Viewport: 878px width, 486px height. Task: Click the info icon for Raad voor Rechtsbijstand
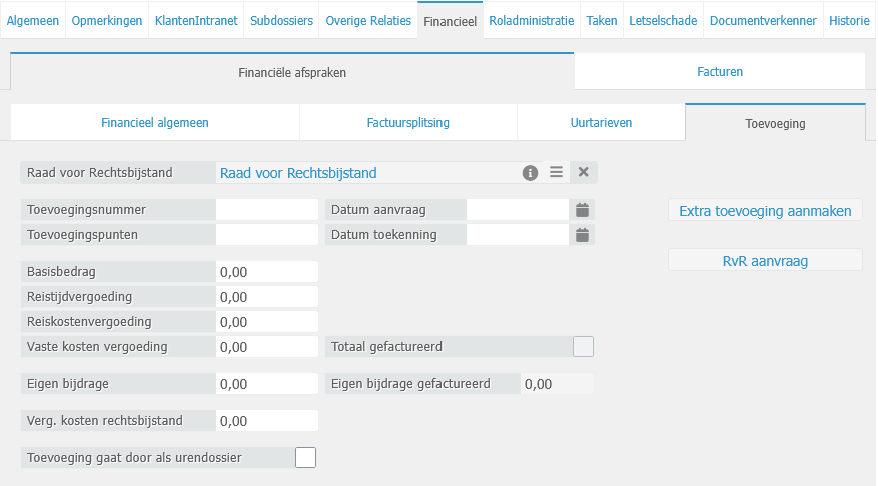tap(531, 173)
